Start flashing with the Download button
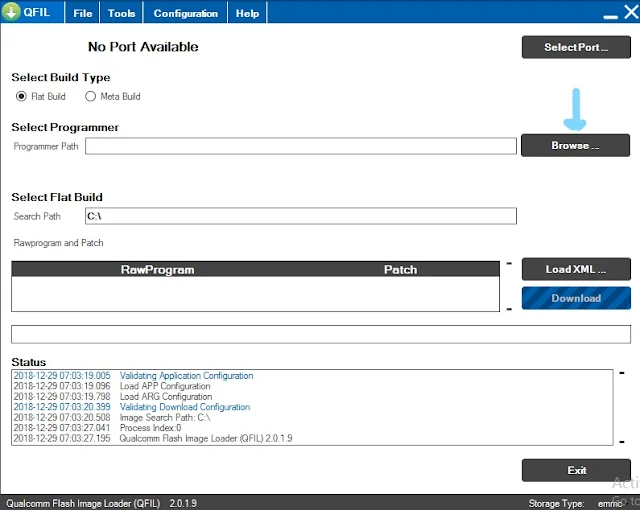 pos(576,298)
